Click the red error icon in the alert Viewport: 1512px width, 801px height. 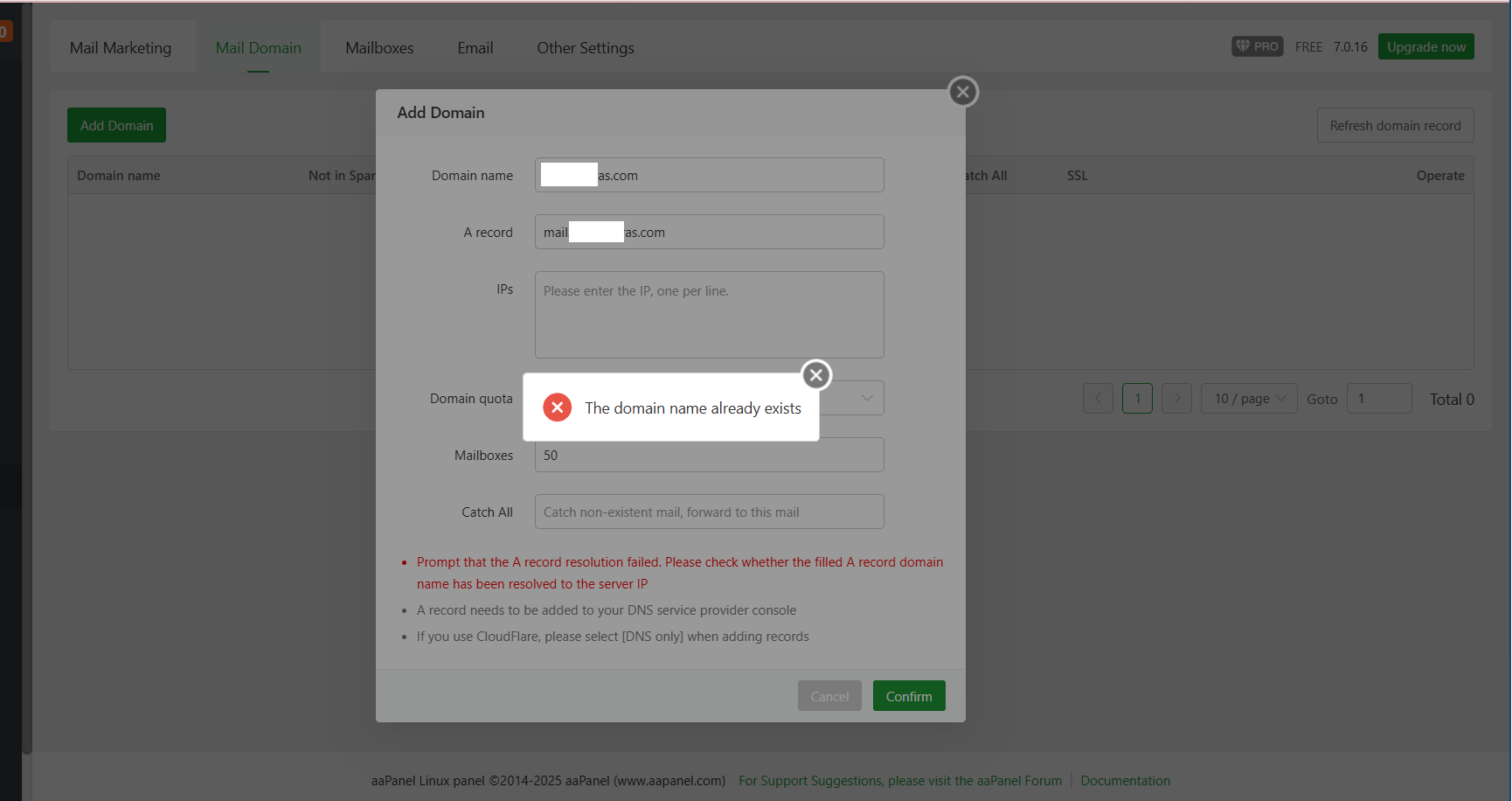(x=558, y=407)
